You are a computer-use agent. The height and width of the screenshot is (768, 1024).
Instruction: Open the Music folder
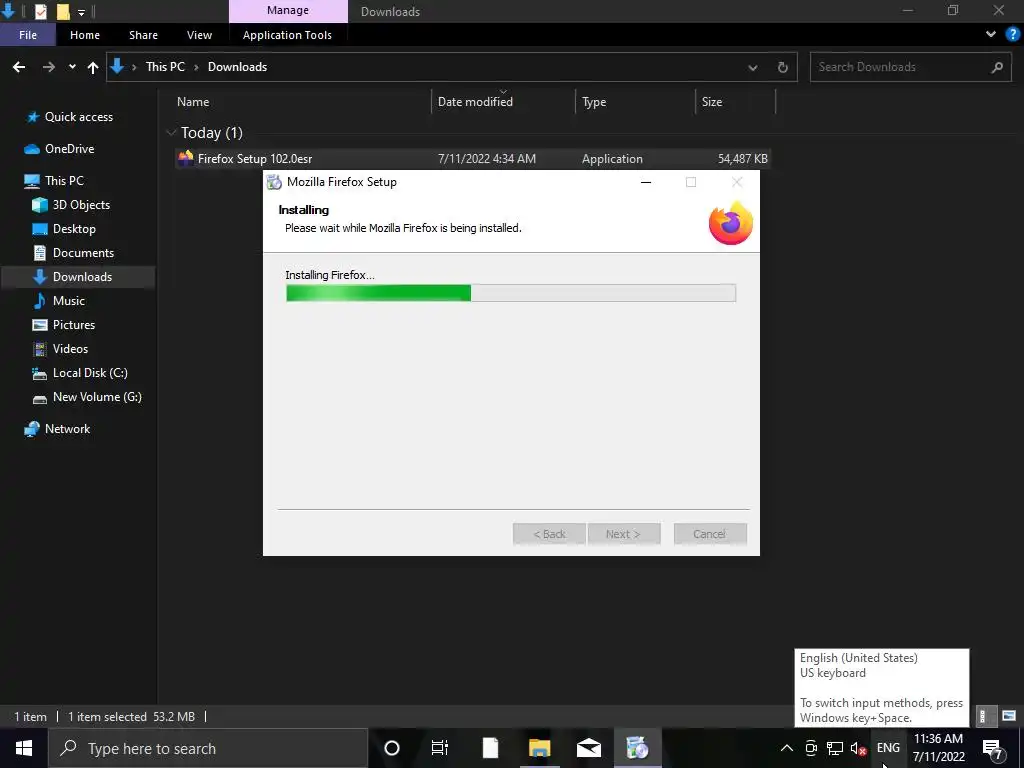pyautogui.click(x=69, y=301)
